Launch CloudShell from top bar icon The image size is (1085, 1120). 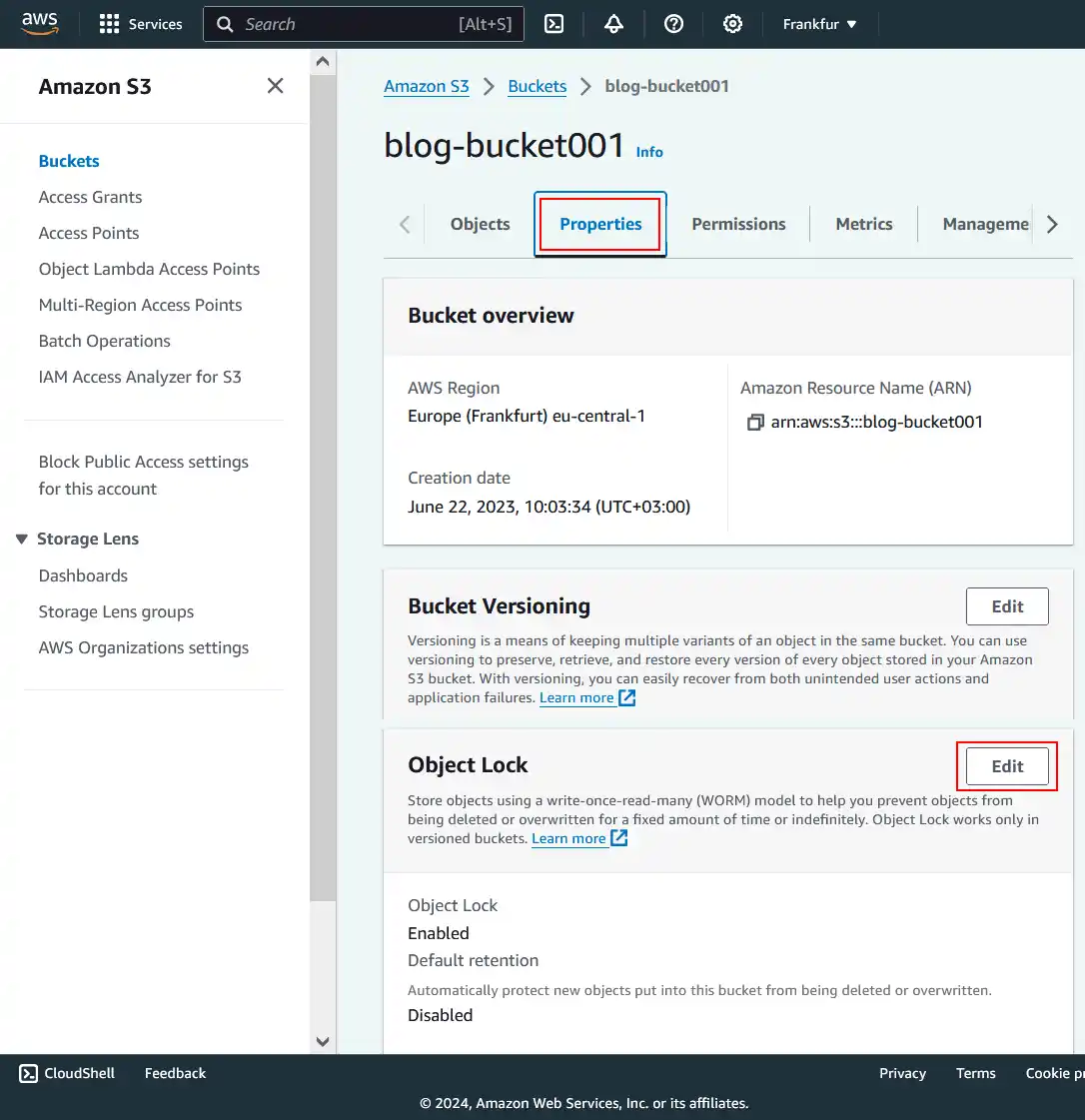pyautogui.click(x=553, y=24)
